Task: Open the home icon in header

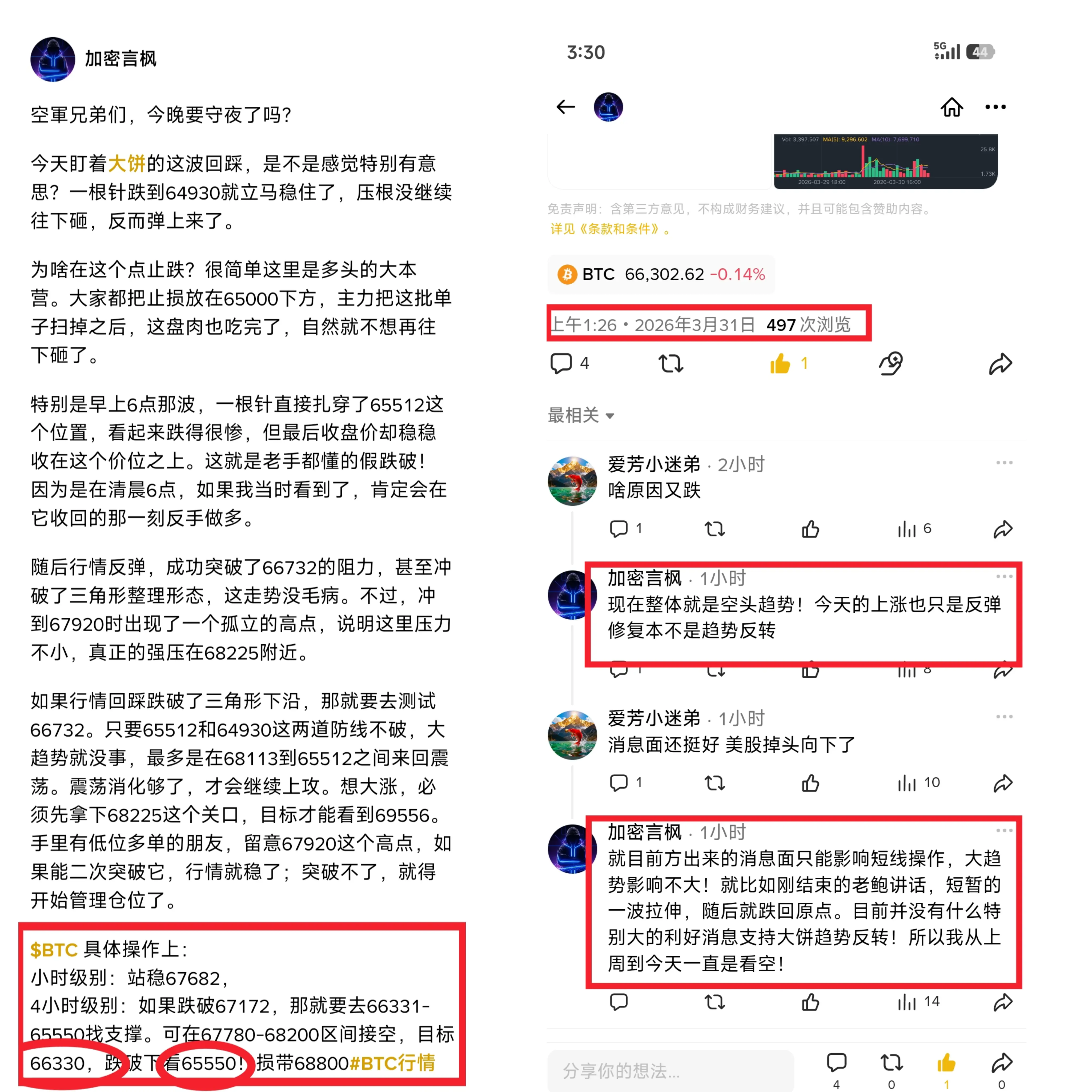Action: 952,107
